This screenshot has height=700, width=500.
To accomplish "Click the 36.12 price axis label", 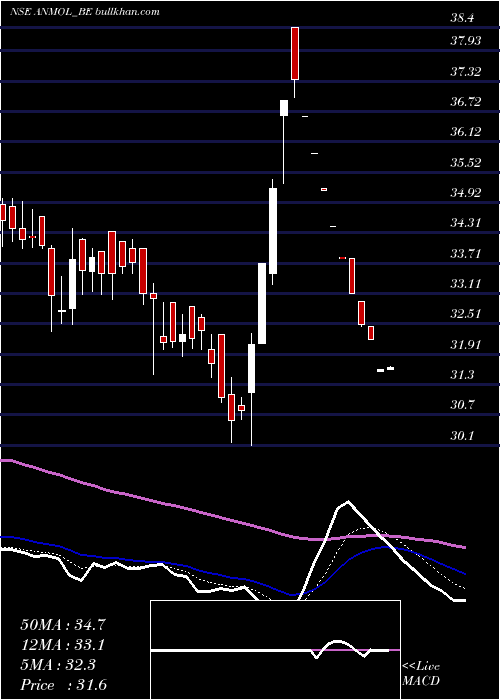I will 466,132.
